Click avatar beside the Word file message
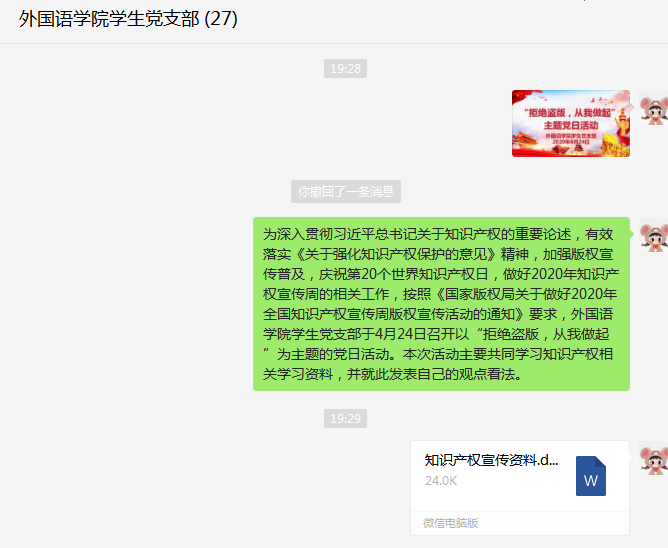668x548 pixels. (x=654, y=458)
